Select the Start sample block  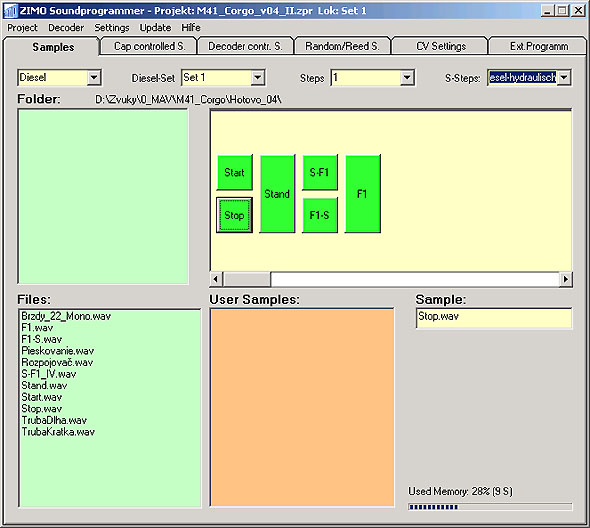234,172
